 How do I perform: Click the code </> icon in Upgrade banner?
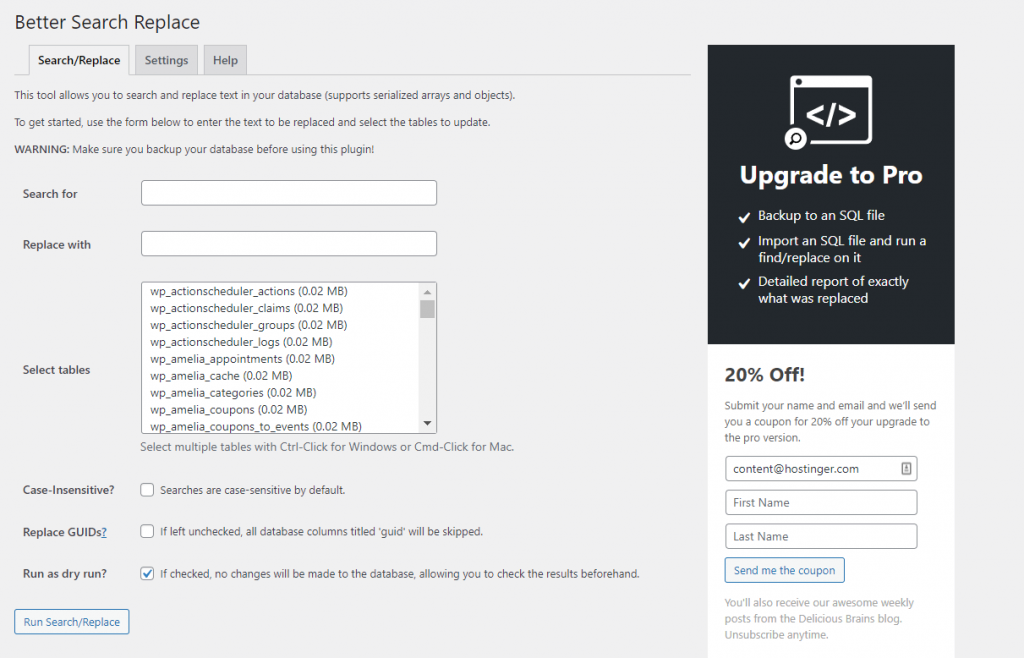pos(831,112)
